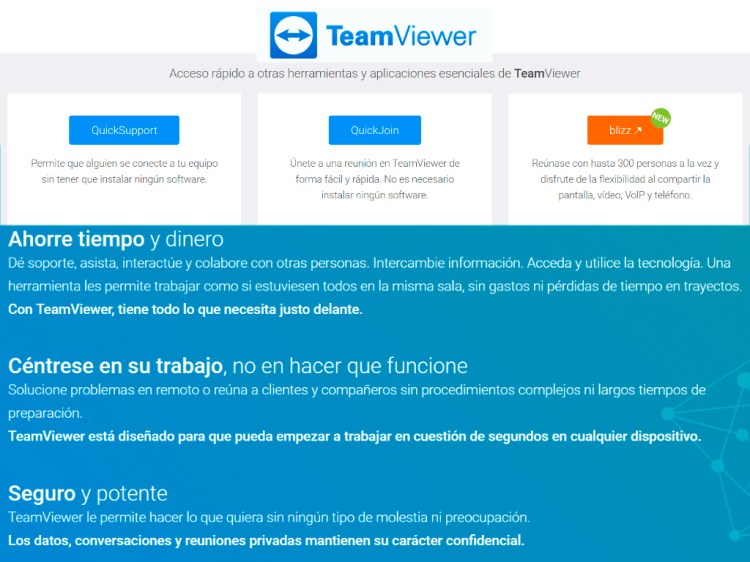The image size is (750, 562).
Task: Click the bold line 'TeamViewer está diseñado para'
Action: [354, 436]
